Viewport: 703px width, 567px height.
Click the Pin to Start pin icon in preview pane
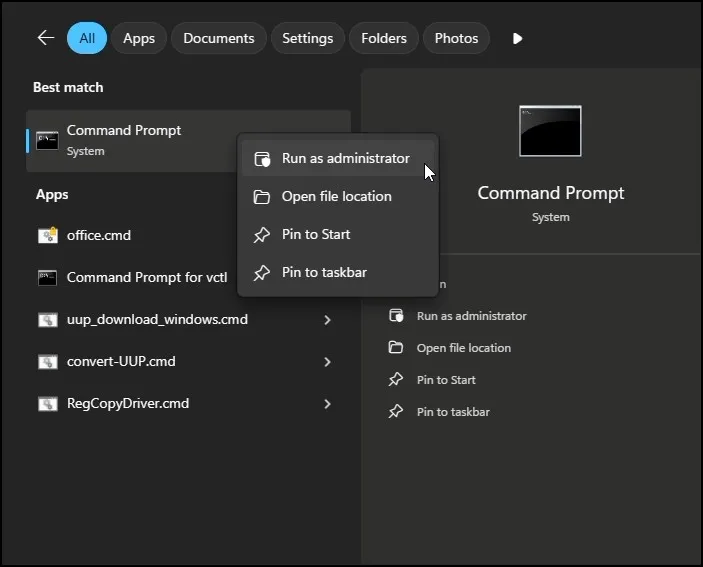395,380
